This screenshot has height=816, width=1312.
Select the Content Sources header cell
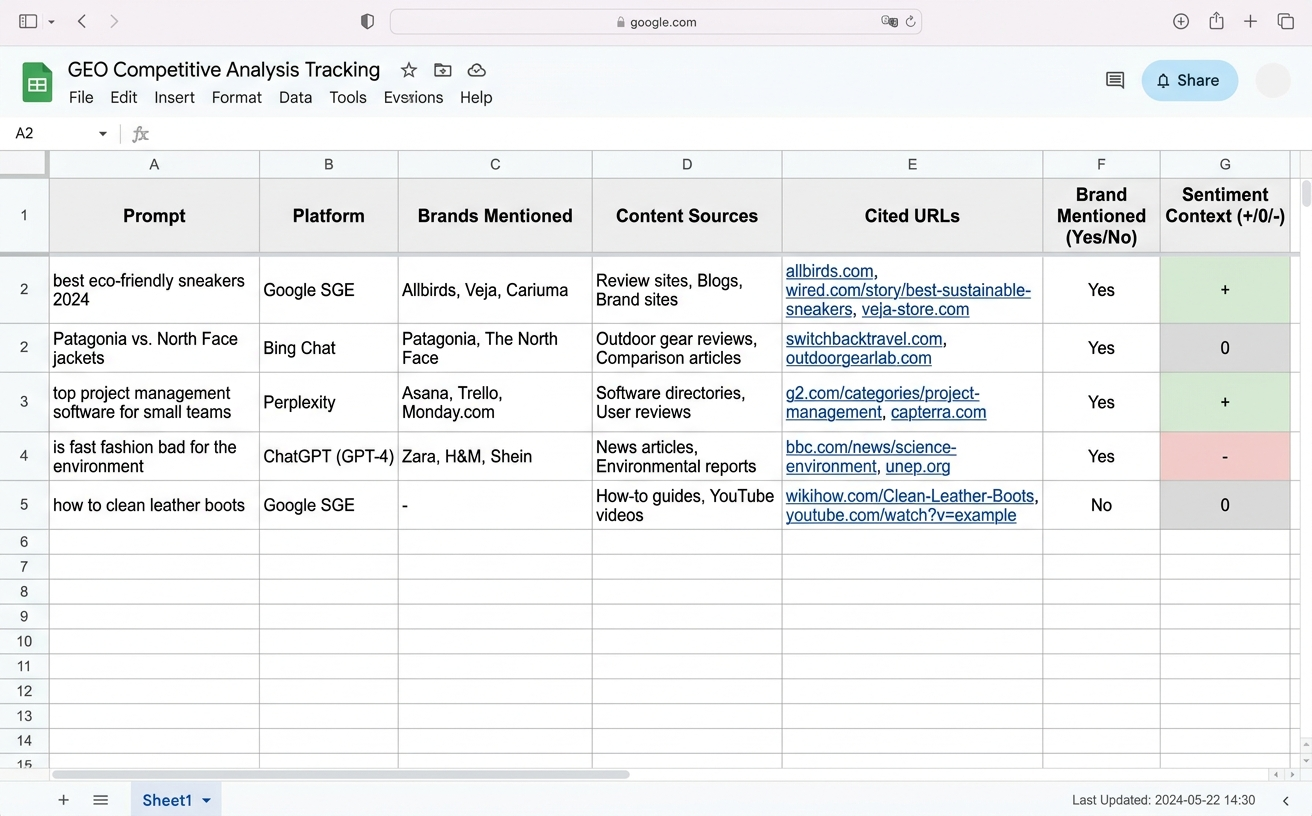(687, 215)
